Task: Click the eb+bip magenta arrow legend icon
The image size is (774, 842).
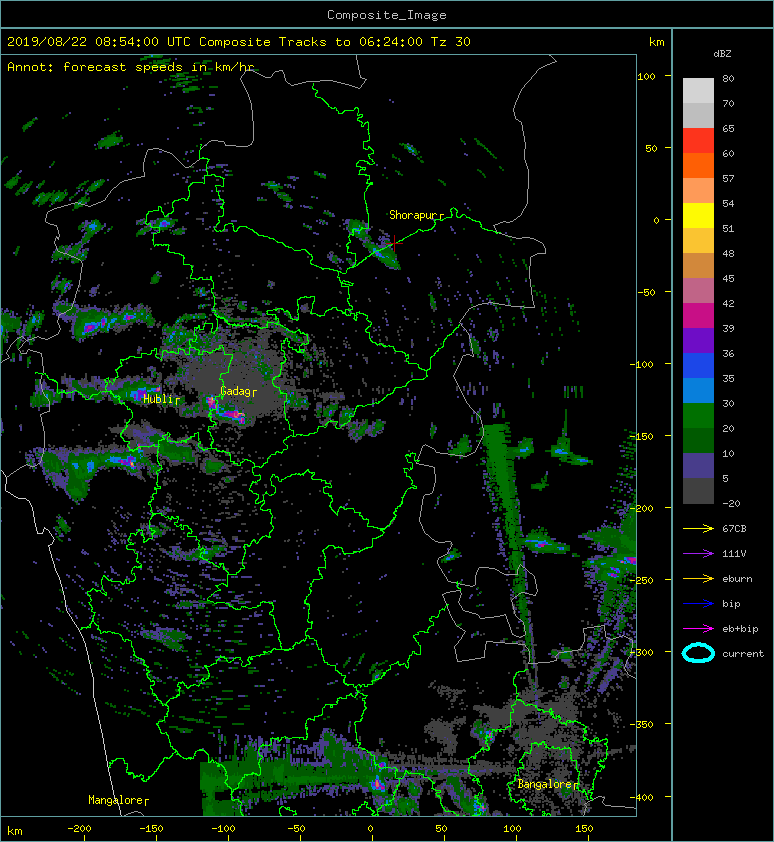Action: 698,629
